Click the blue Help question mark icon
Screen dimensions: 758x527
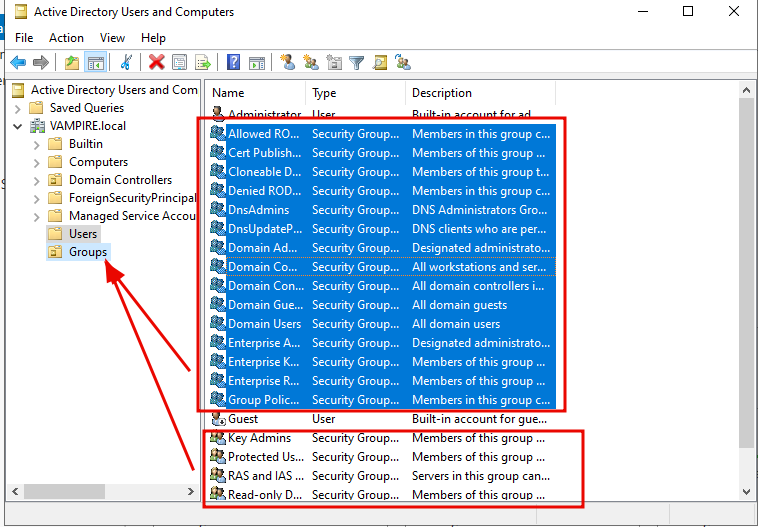[233, 62]
